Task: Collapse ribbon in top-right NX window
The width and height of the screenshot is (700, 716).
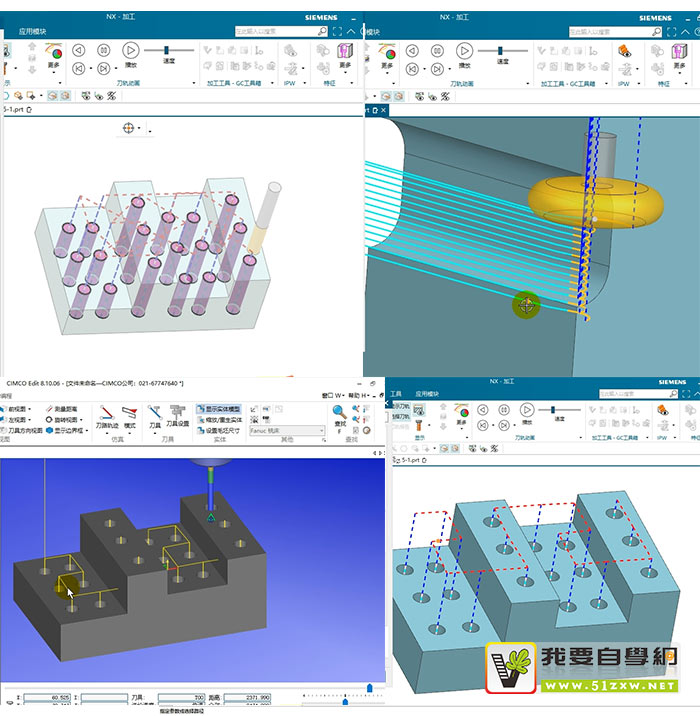Action: coord(685,32)
